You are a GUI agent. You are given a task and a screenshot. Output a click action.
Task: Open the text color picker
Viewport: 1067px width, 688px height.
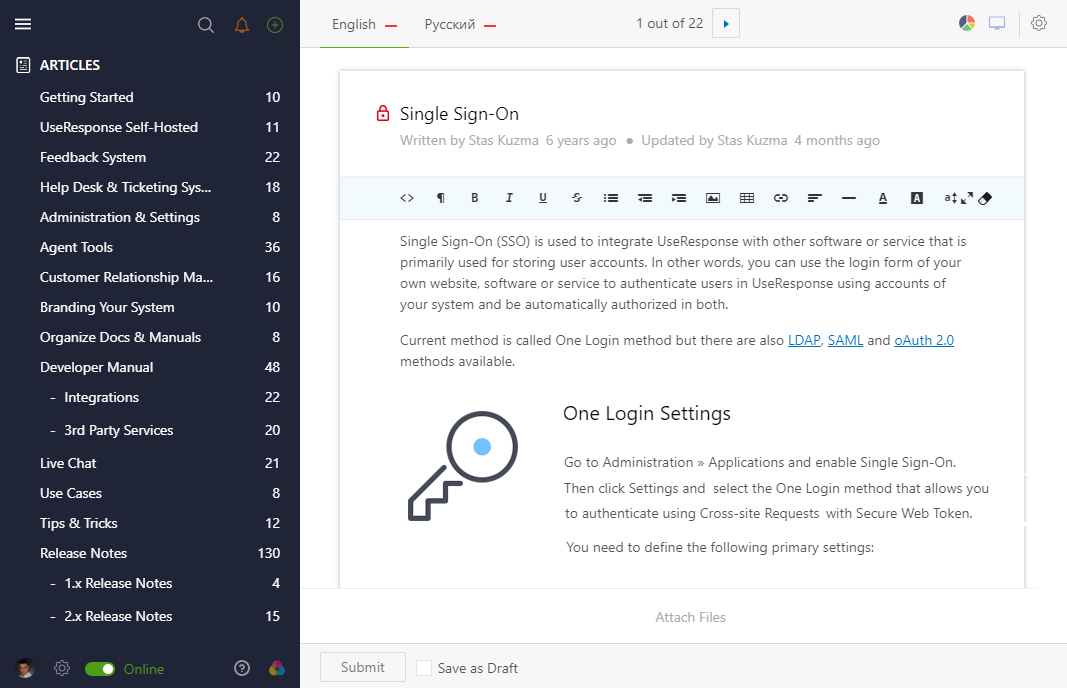(x=883, y=198)
